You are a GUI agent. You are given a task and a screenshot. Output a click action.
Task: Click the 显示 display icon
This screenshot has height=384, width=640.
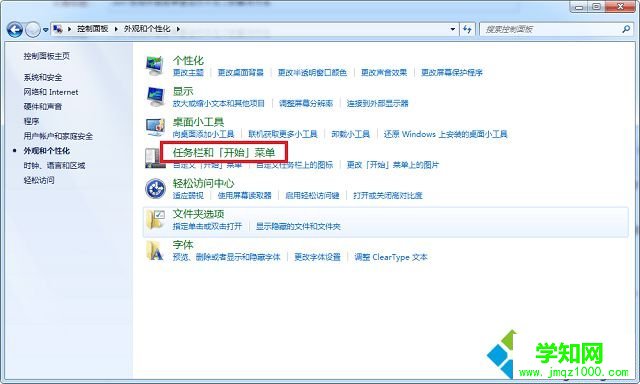click(155, 97)
